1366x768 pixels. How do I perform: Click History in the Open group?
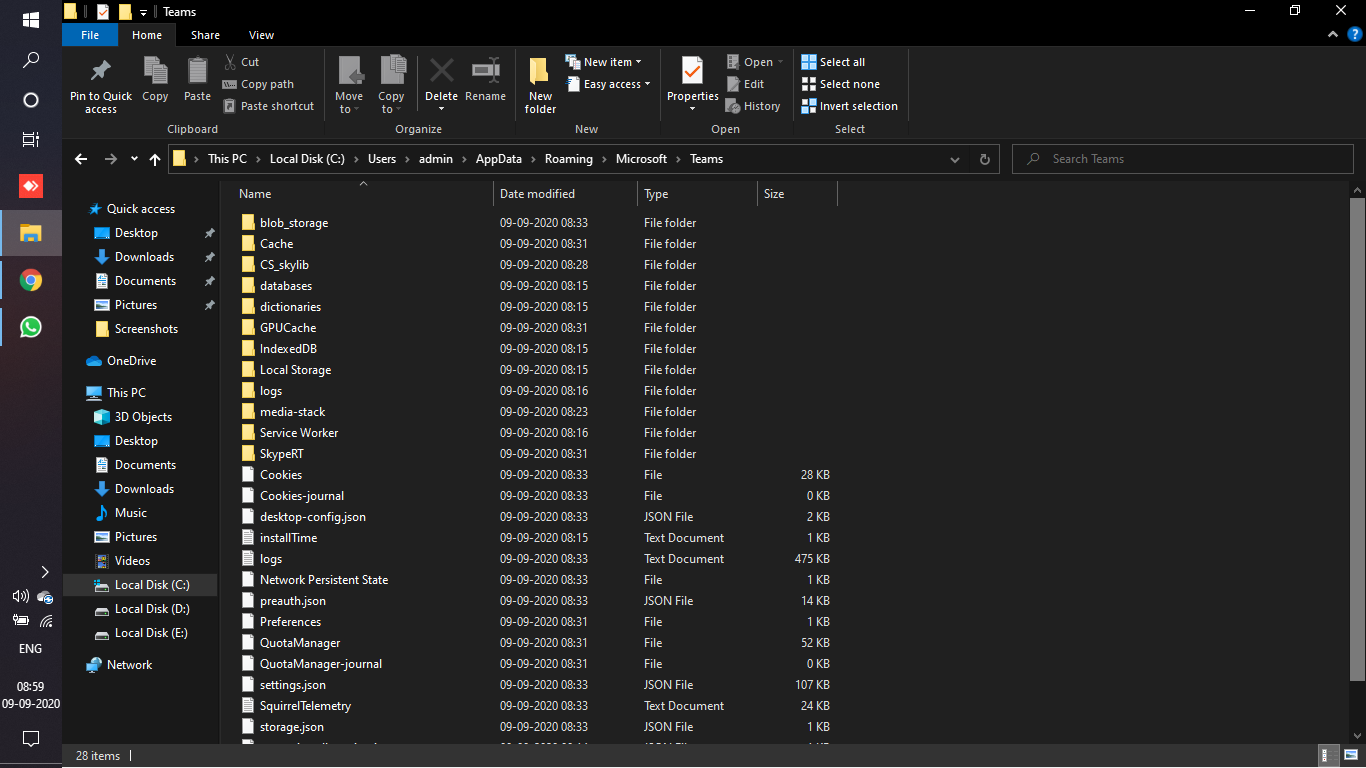(x=753, y=106)
